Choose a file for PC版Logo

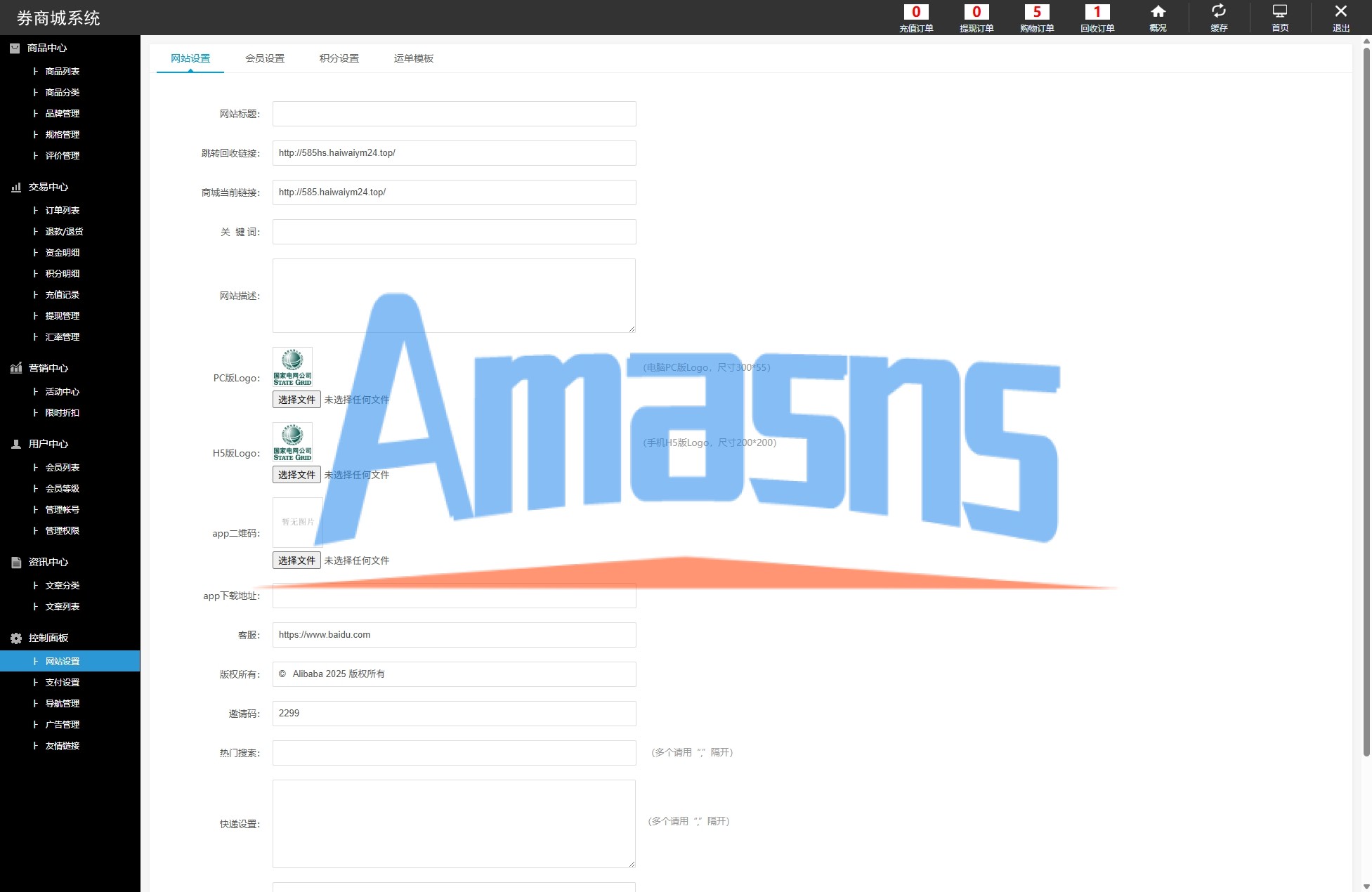(x=296, y=400)
